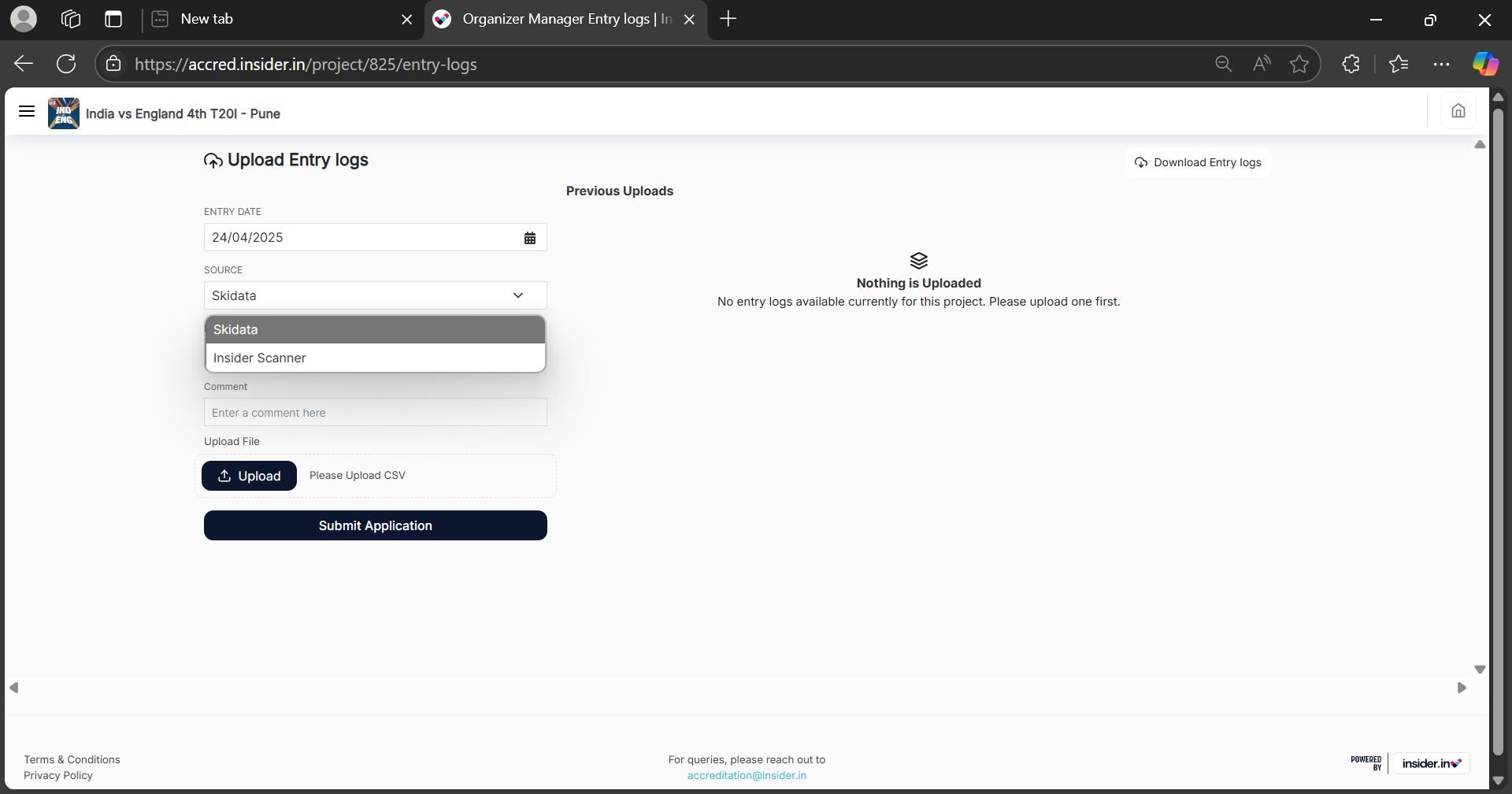The image size is (1512, 794).
Task: Open the accreditation@insider.in email link
Action: pyautogui.click(x=747, y=776)
